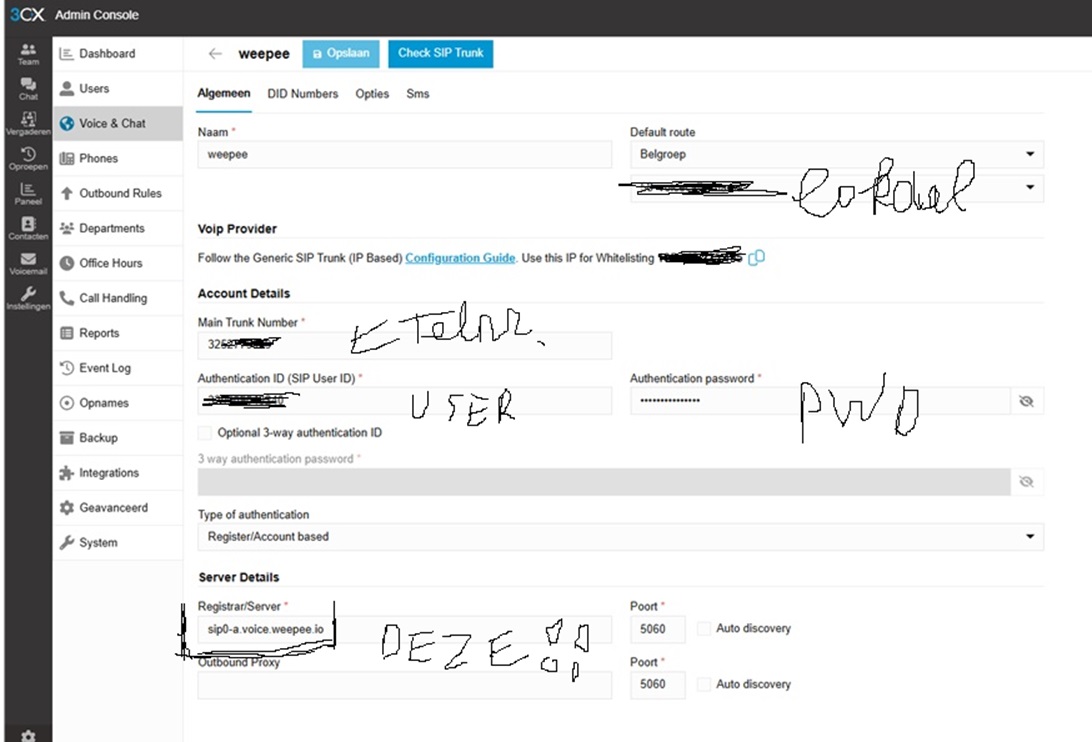Click the Outbound Proxy field
This screenshot has width=1092, height=742.
click(405, 685)
